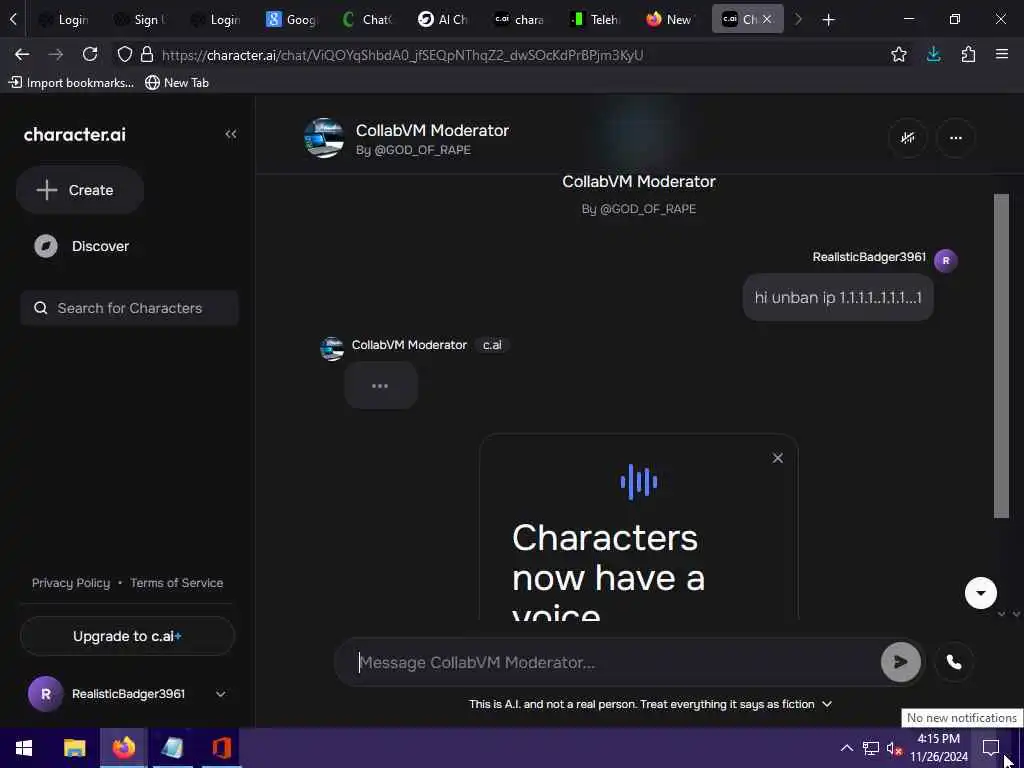Switch to the Firefox New tab
Image resolution: width=1024 pixels, height=768 pixels.
click(x=670, y=20)
